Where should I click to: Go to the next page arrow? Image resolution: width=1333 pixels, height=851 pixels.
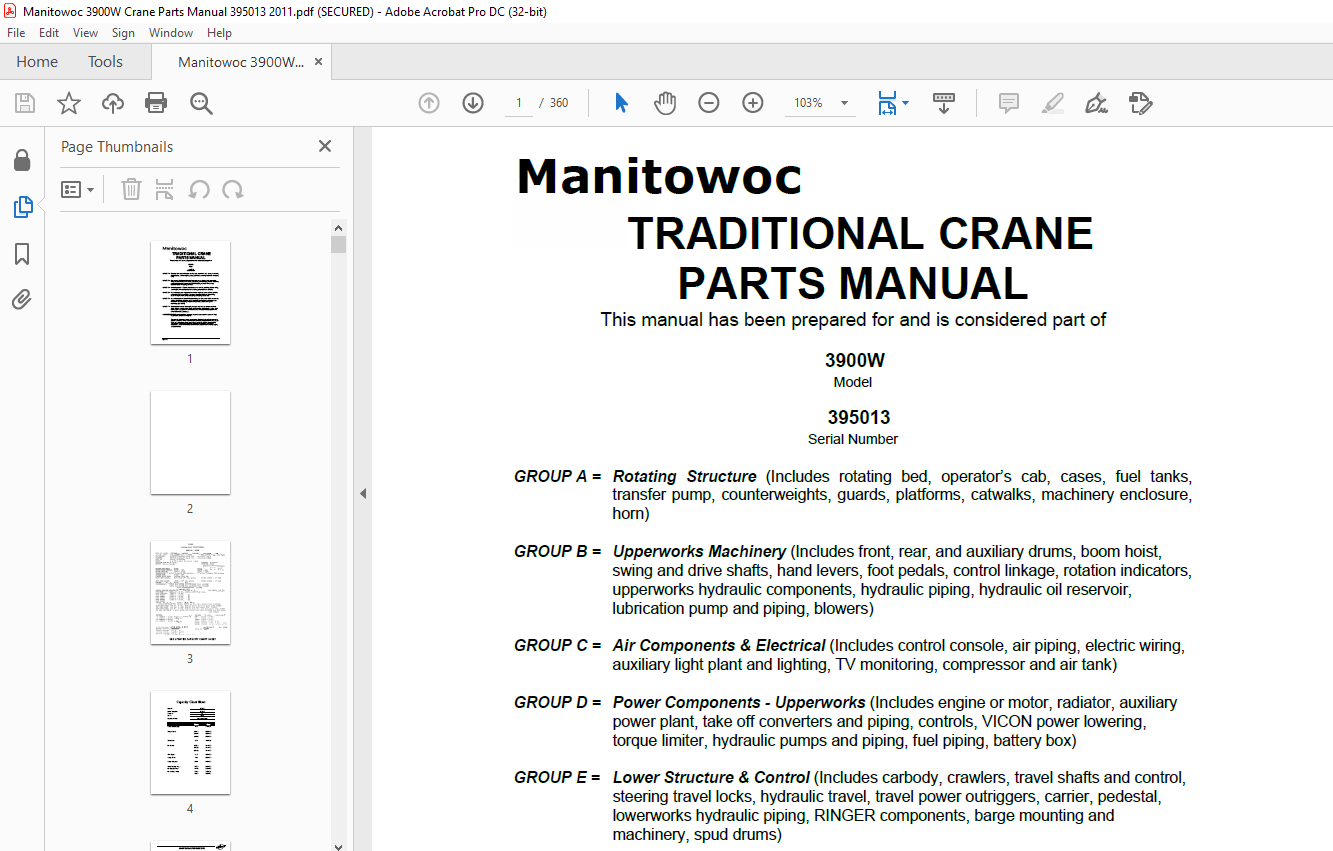[x=473, y=103]
